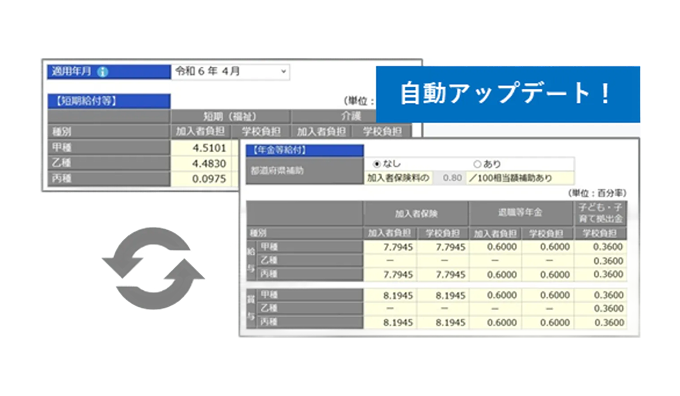Click the 甲種 value 4.5101 cell
This screenshot has height=396, width=680.
point(201,148)
